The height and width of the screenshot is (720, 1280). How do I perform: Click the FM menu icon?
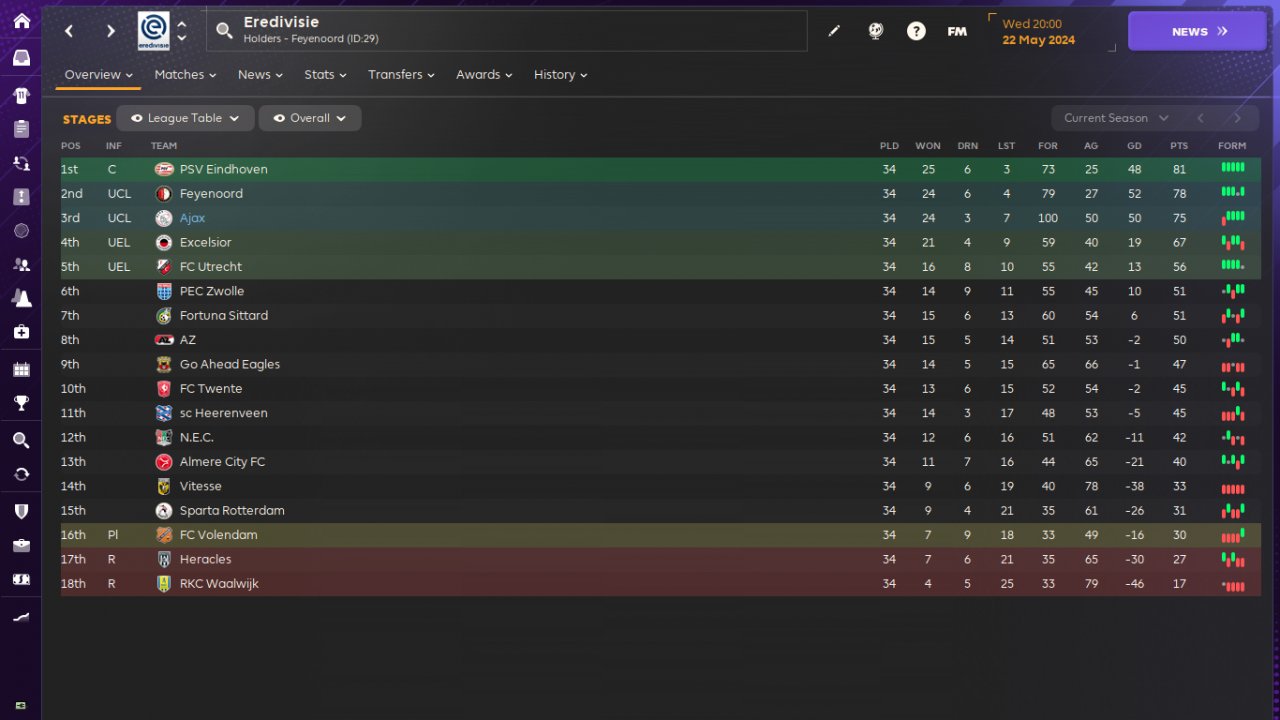pyautogui.click(x=957, y=31)
